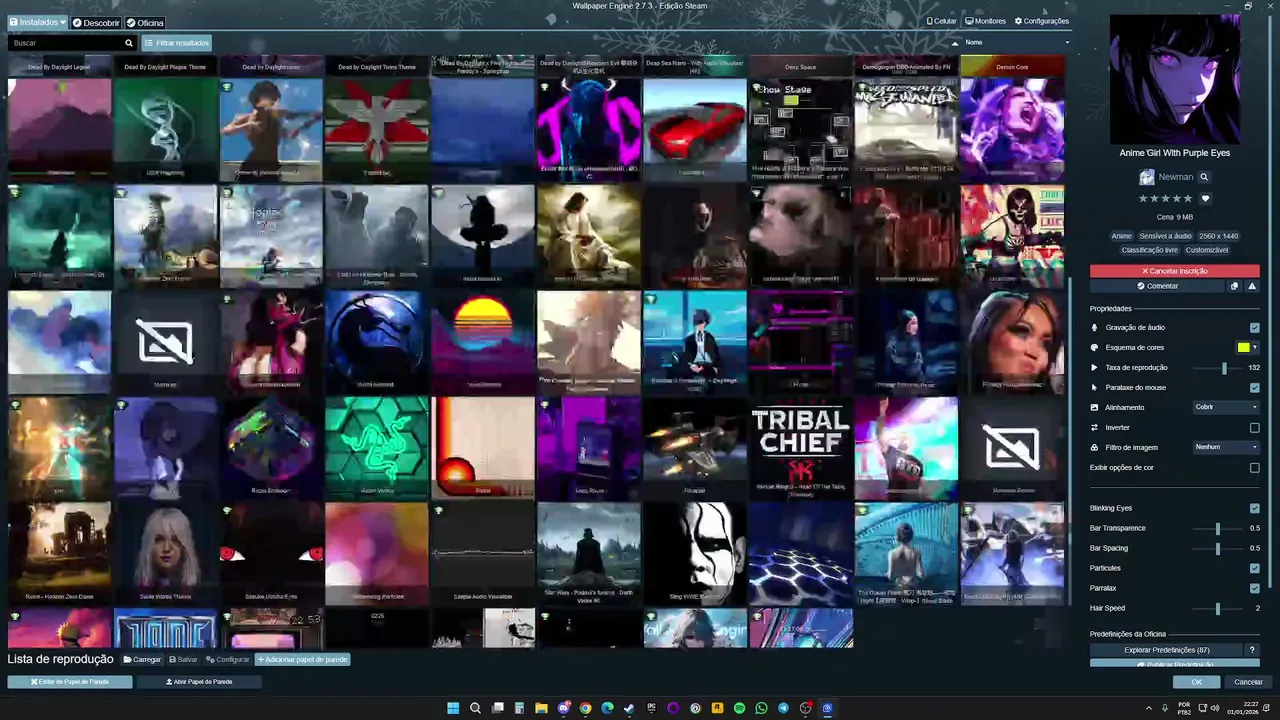Click Salvar playlist save button

pos(183,660)
